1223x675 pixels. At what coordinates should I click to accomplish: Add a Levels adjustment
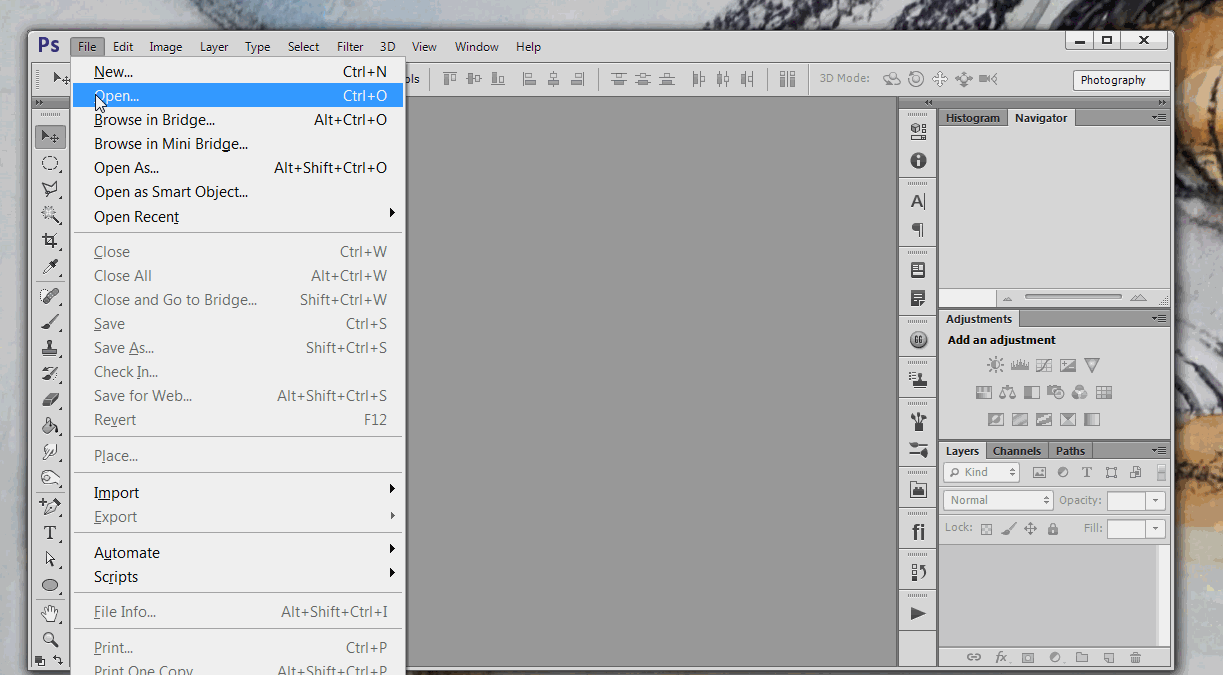[1020, 365]
